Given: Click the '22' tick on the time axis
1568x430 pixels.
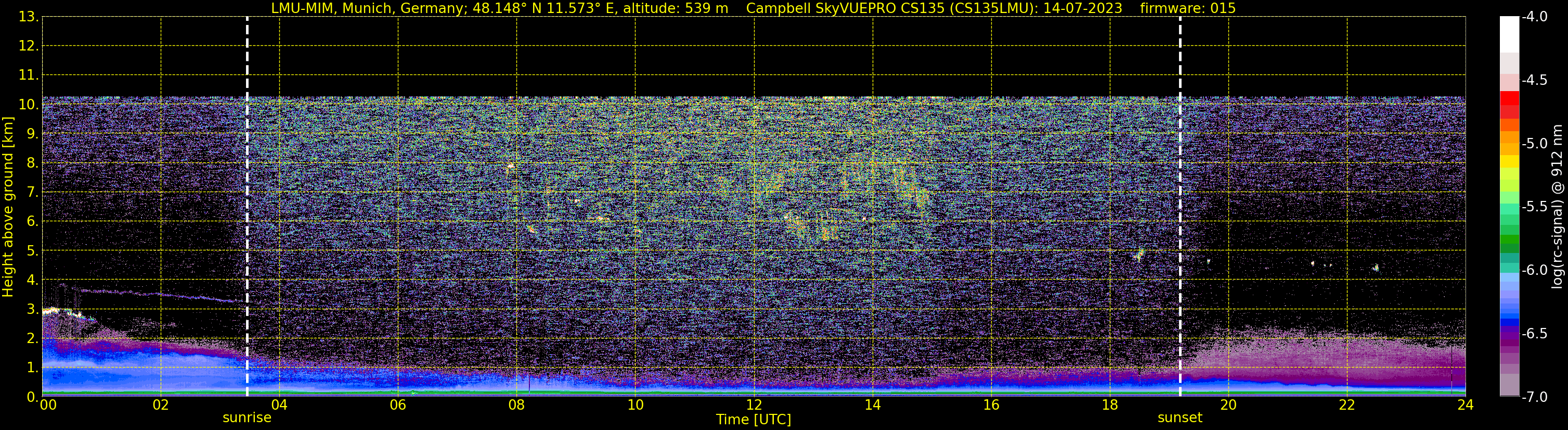Looking at the screenshot, I should [1347, 405].
